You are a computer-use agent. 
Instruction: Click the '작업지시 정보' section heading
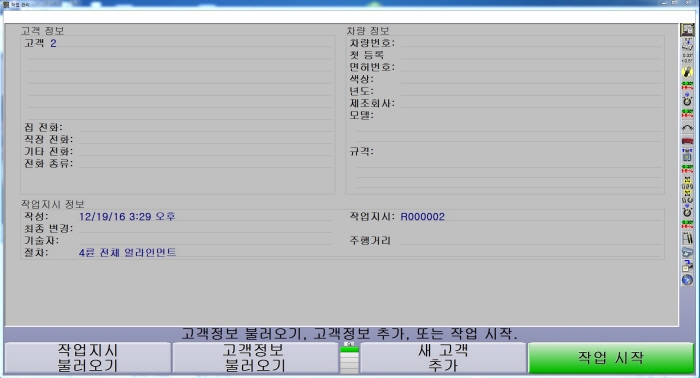click(53, 204)
